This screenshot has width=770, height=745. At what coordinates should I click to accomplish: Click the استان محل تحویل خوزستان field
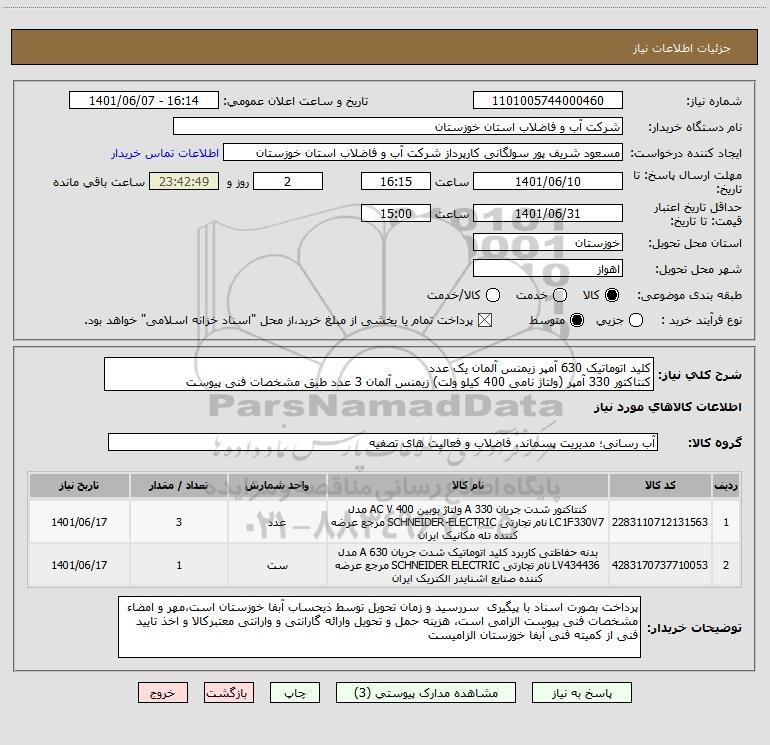(548, 243)
